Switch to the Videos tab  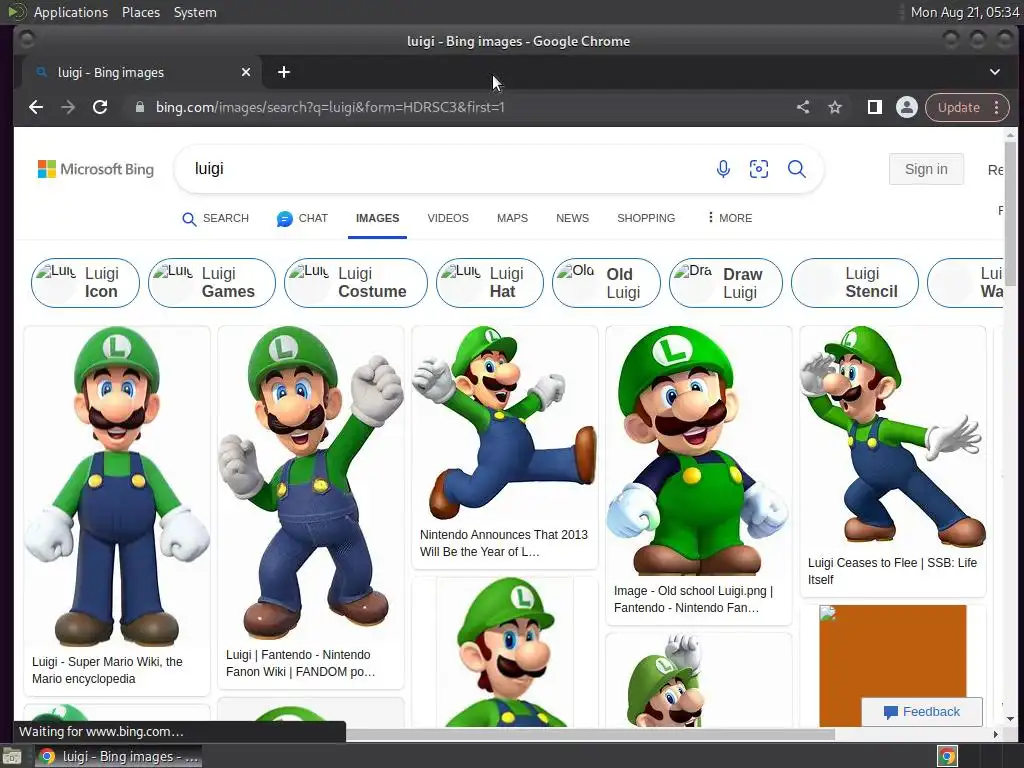tap(448, 218)
